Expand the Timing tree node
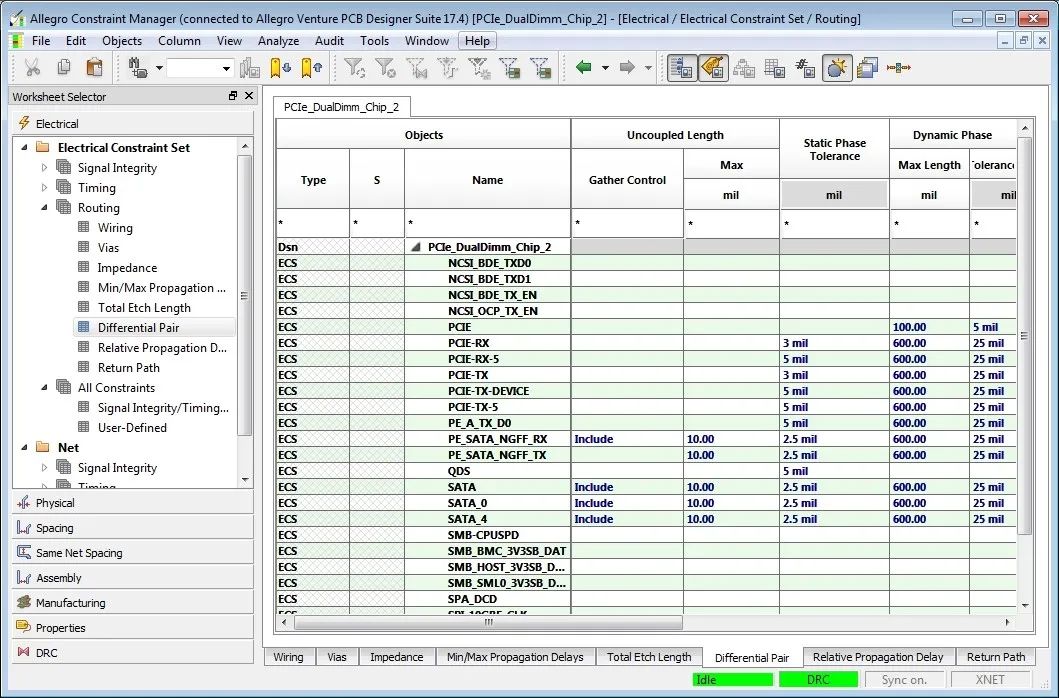 click(45, 187)
